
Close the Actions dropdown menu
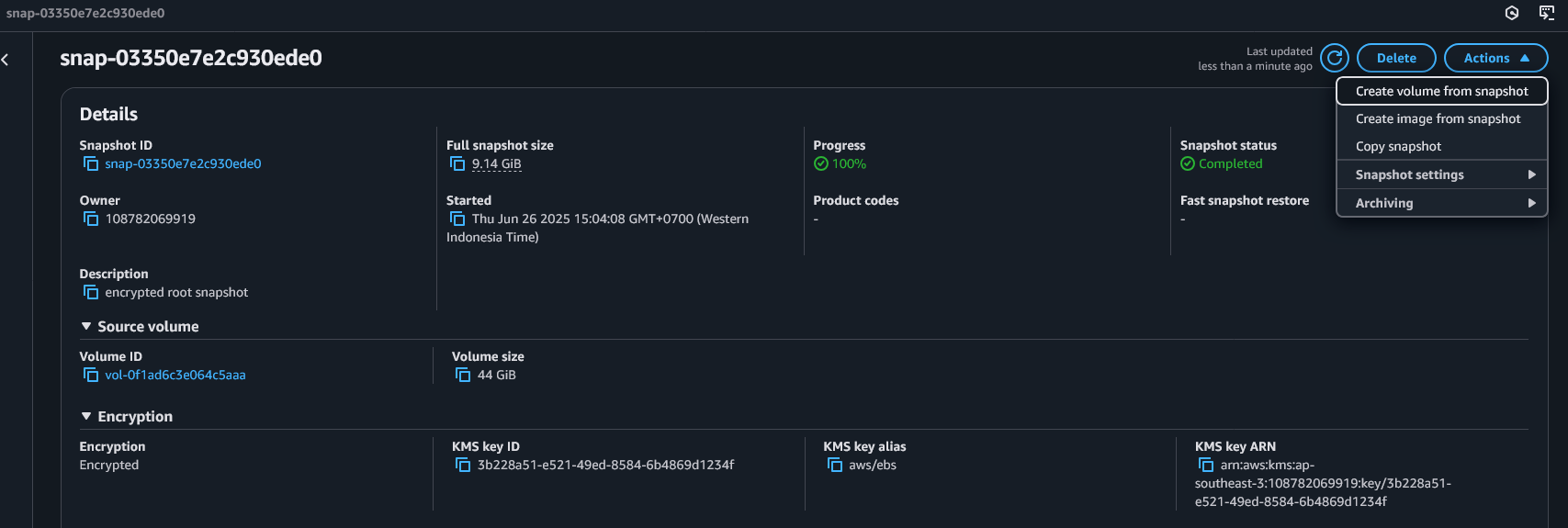(x=1495, y=58)
